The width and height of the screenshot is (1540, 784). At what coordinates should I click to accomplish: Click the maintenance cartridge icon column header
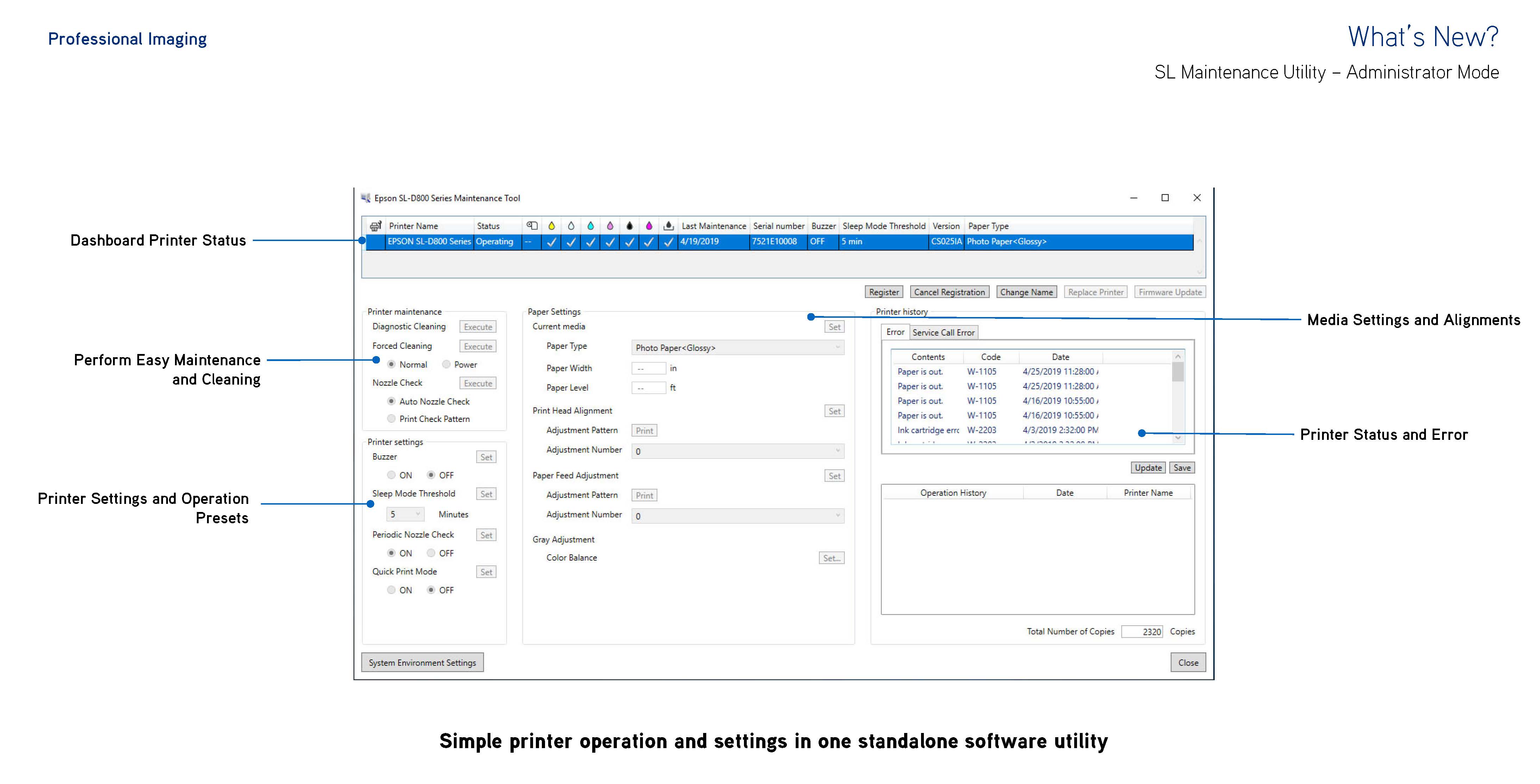(x=668, y=226)
